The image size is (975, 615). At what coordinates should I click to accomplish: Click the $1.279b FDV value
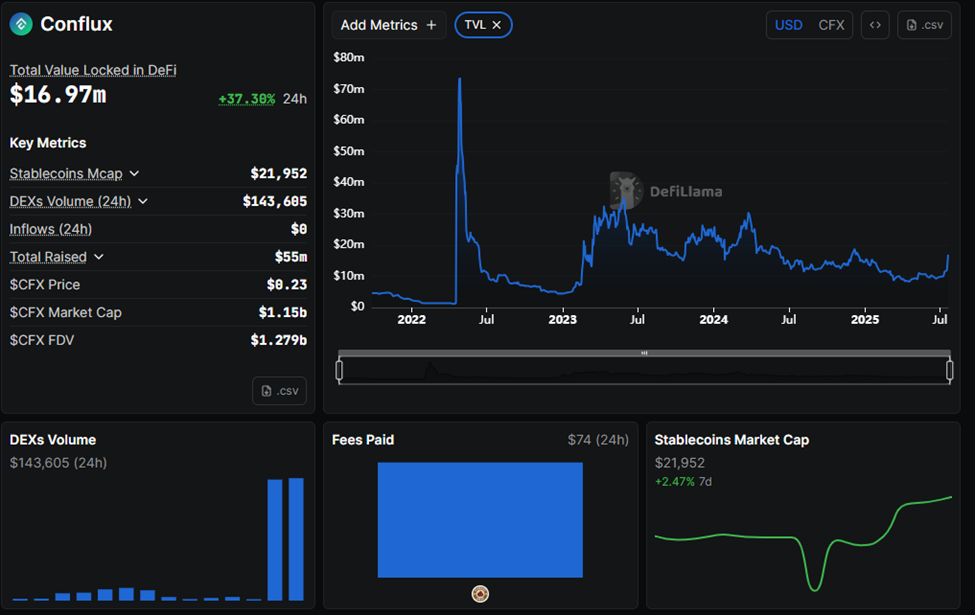tap(279, 340)
